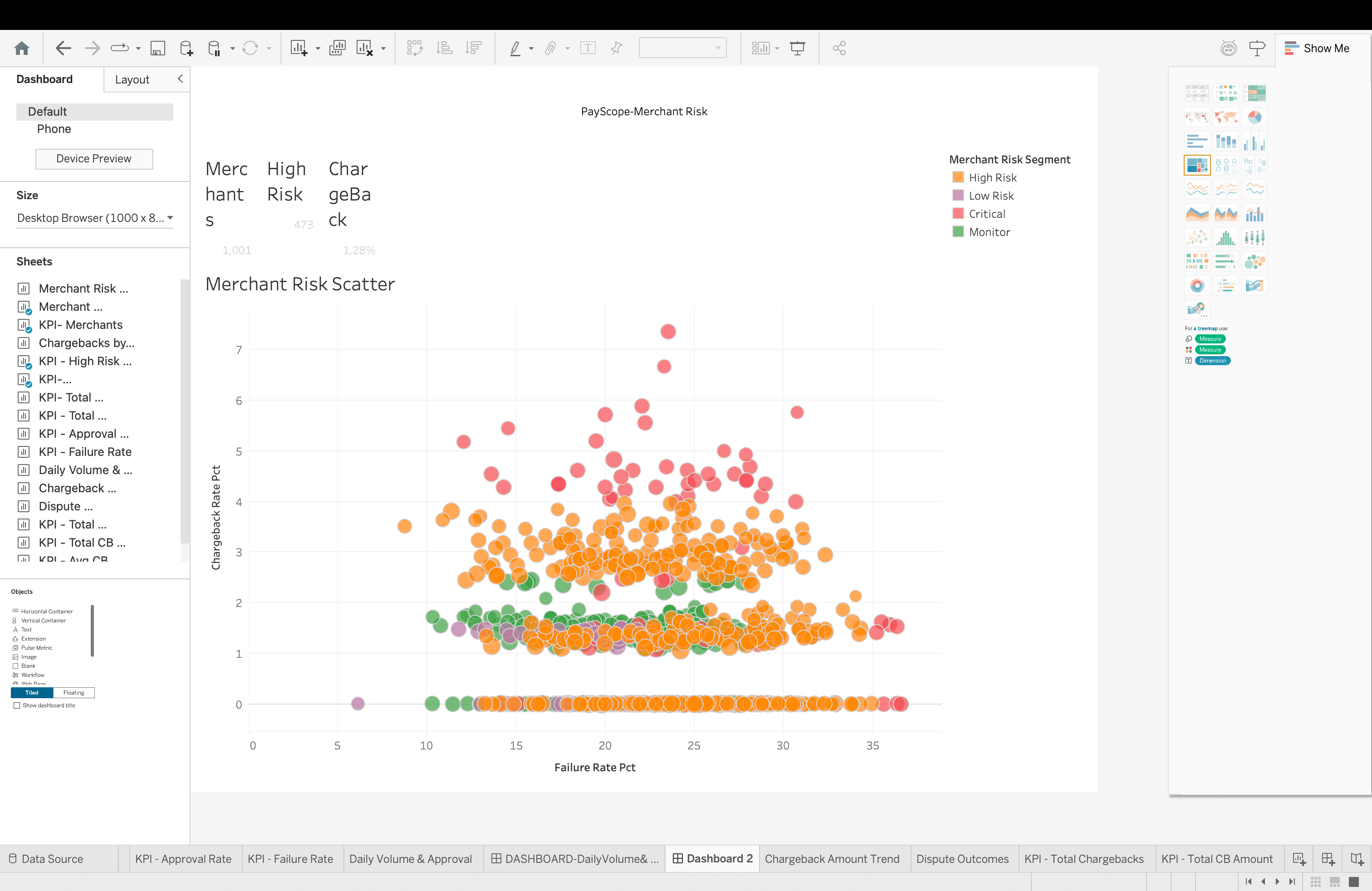The width and height of the screenshot is (1372, 891).
Task: Select the pie chart in Show Me
Action: click(x=1254, y=118)
